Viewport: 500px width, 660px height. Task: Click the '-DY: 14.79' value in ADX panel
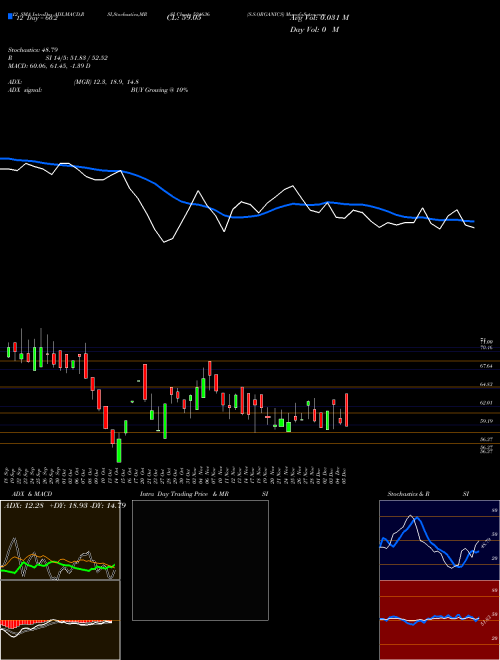[107, 506]
